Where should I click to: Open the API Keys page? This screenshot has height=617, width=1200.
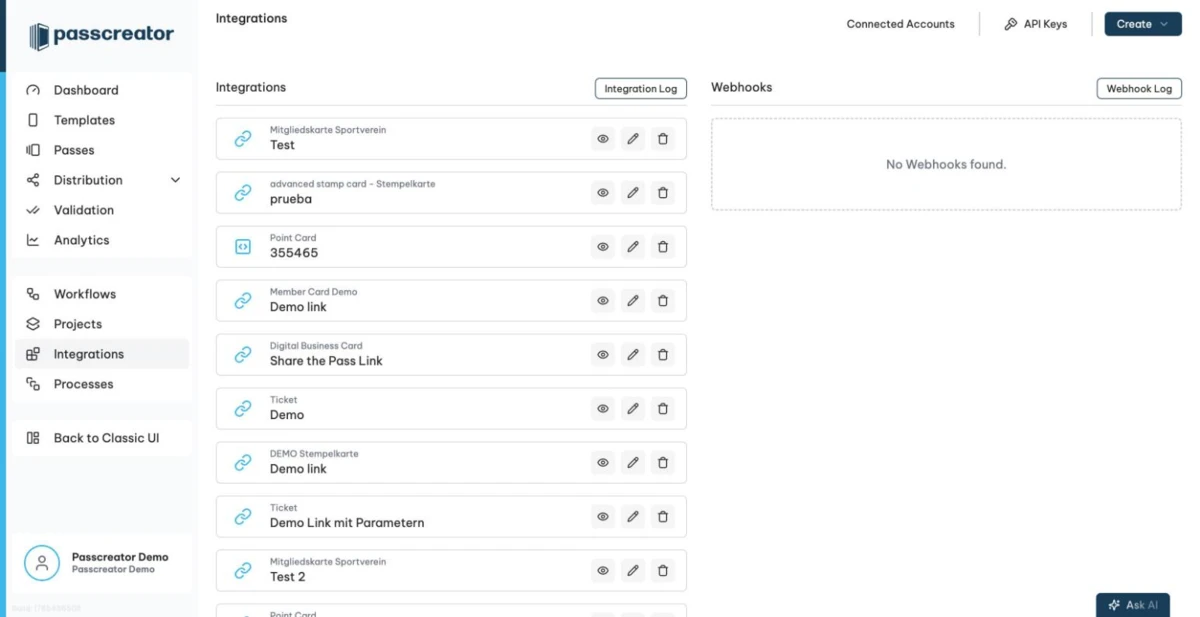pos(1035,24)
